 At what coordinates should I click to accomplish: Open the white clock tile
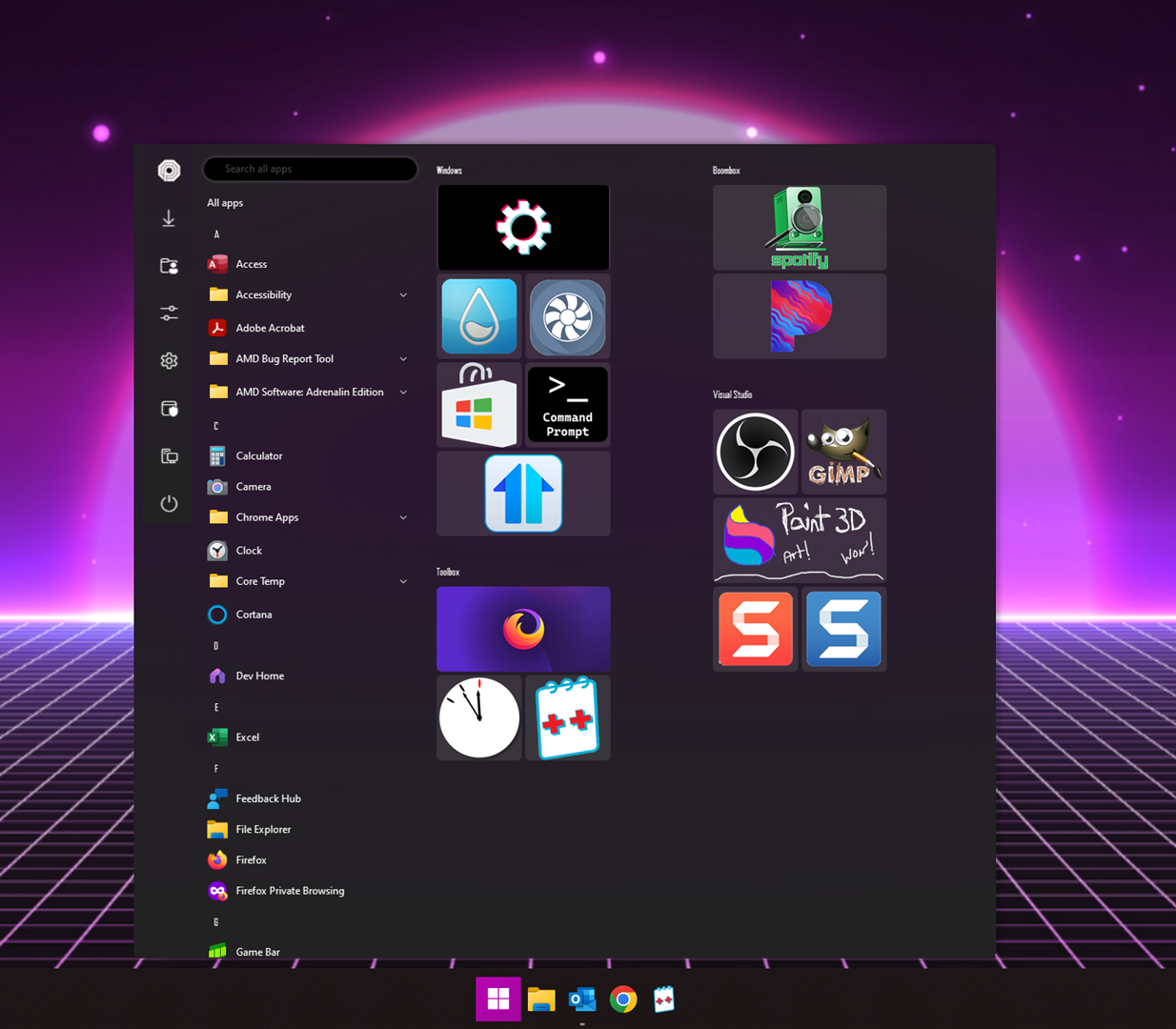479,717
